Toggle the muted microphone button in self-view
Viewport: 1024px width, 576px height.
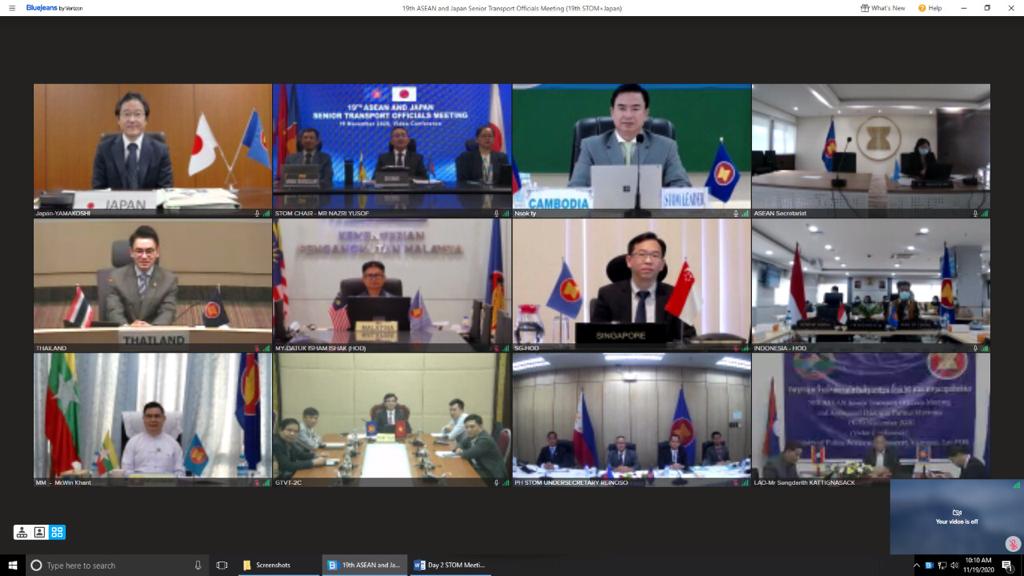pos(1012,544)
